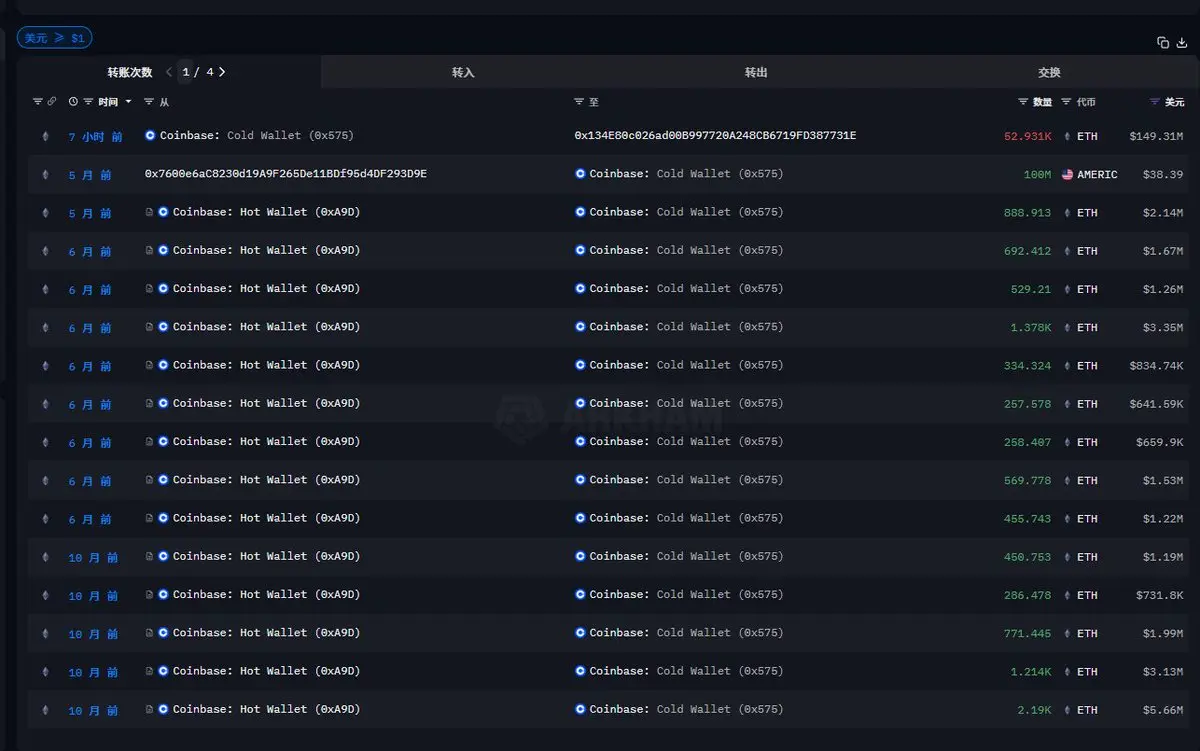Switch to the 交换 tab

(x=1049, y=72)
